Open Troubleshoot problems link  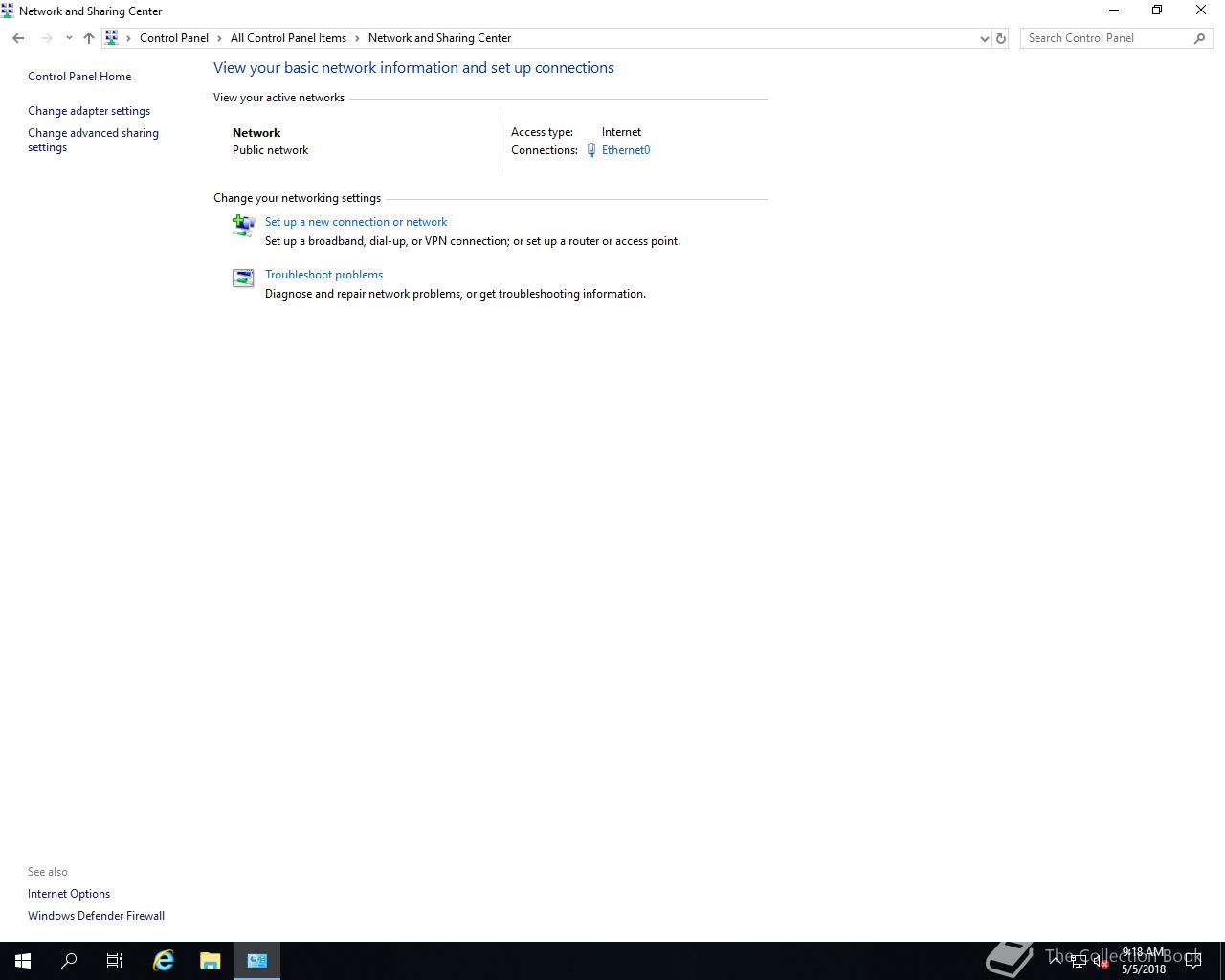323,275
